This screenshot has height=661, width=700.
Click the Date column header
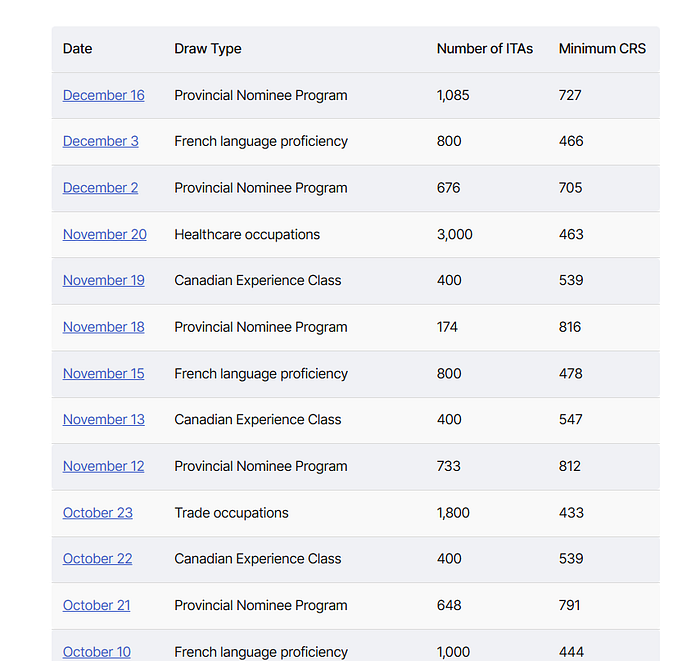pos(77,49)
